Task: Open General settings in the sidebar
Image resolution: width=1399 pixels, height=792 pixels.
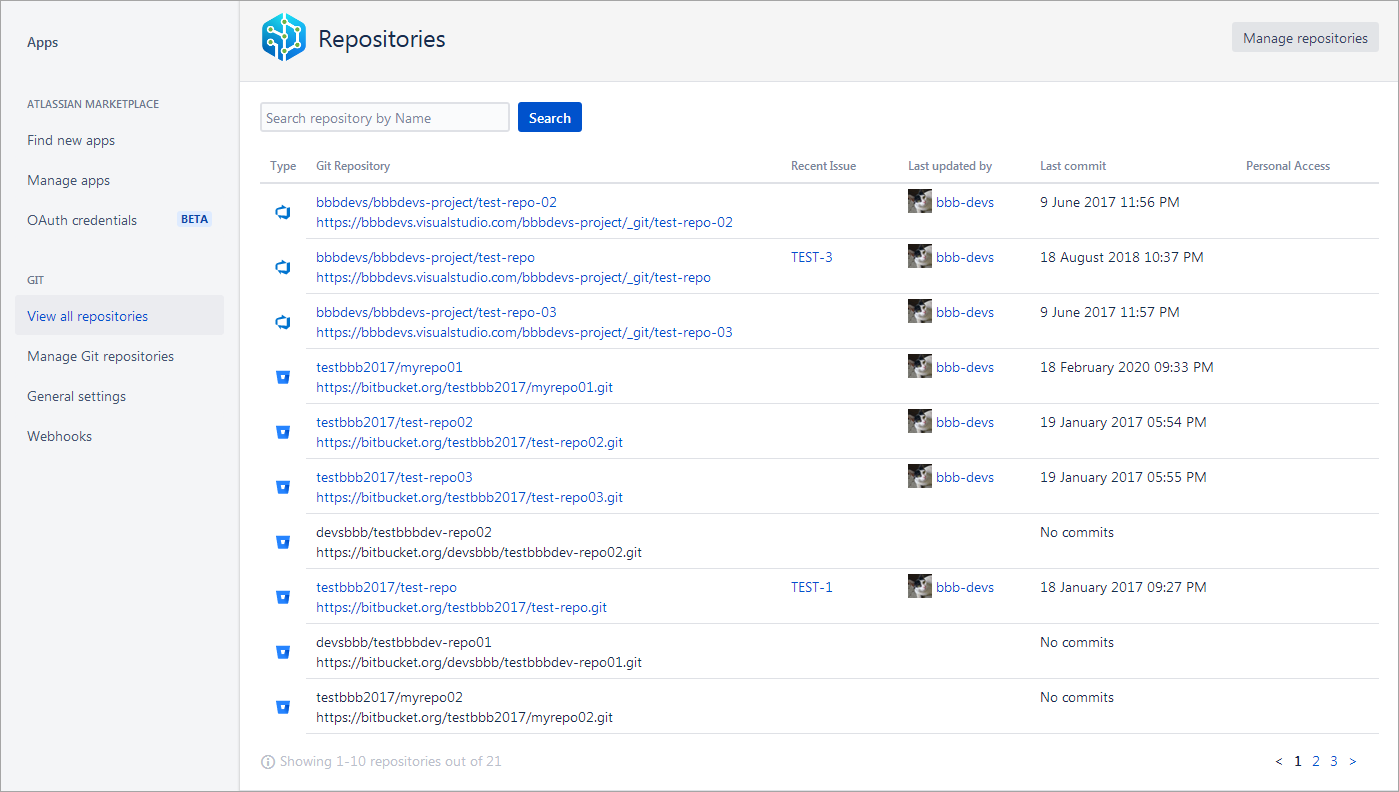Action: pos(76,396)
